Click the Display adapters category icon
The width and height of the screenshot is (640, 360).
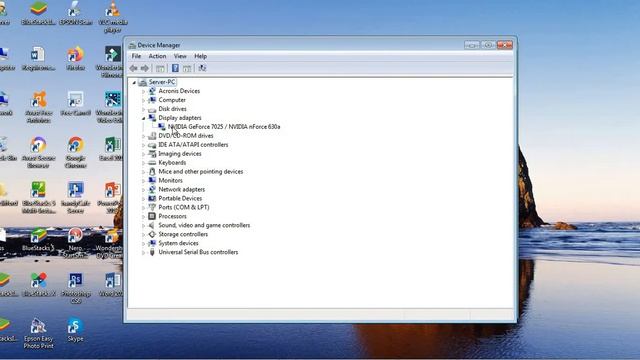152,118
